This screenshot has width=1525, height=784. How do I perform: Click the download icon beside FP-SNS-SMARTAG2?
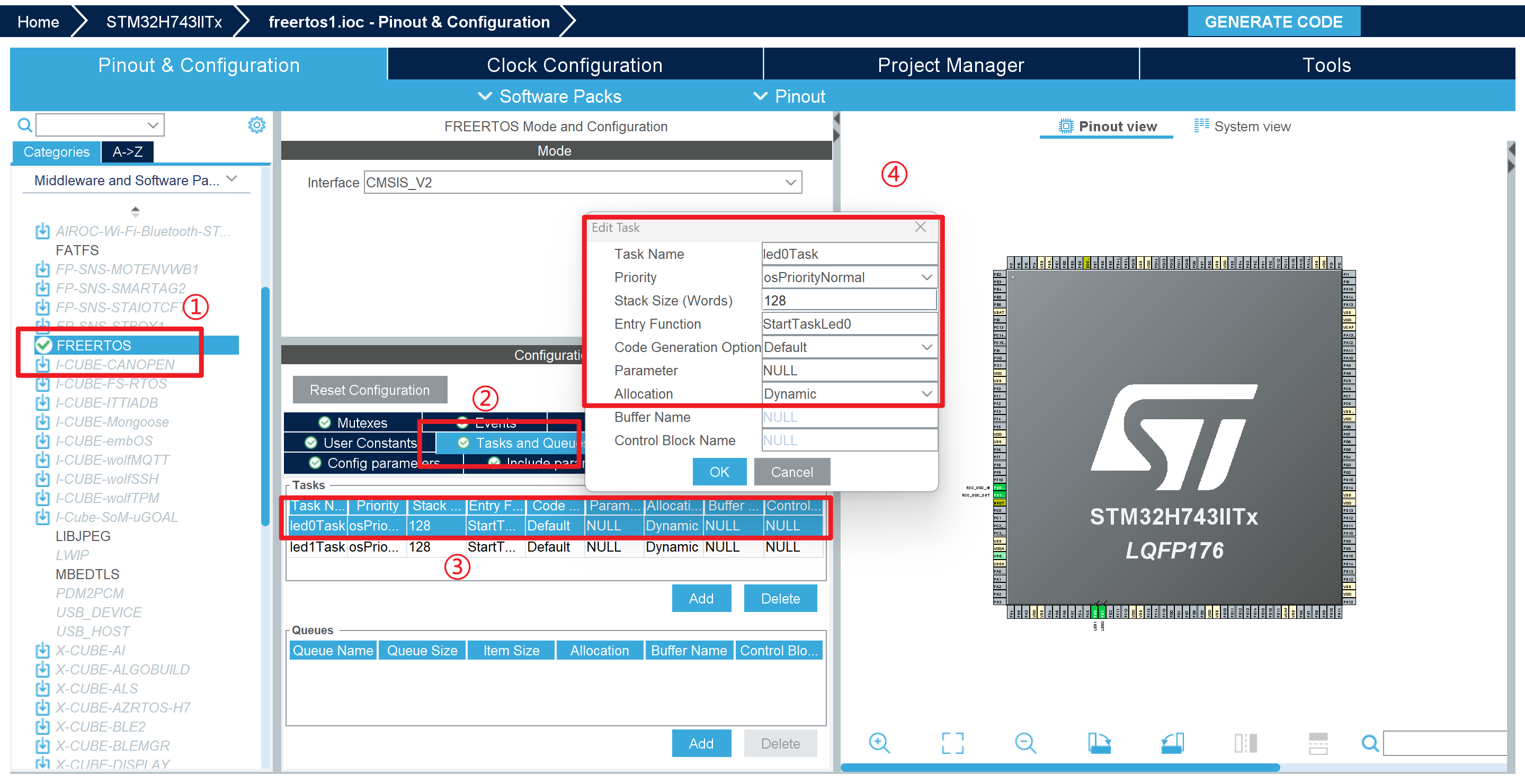click(42, 288)
